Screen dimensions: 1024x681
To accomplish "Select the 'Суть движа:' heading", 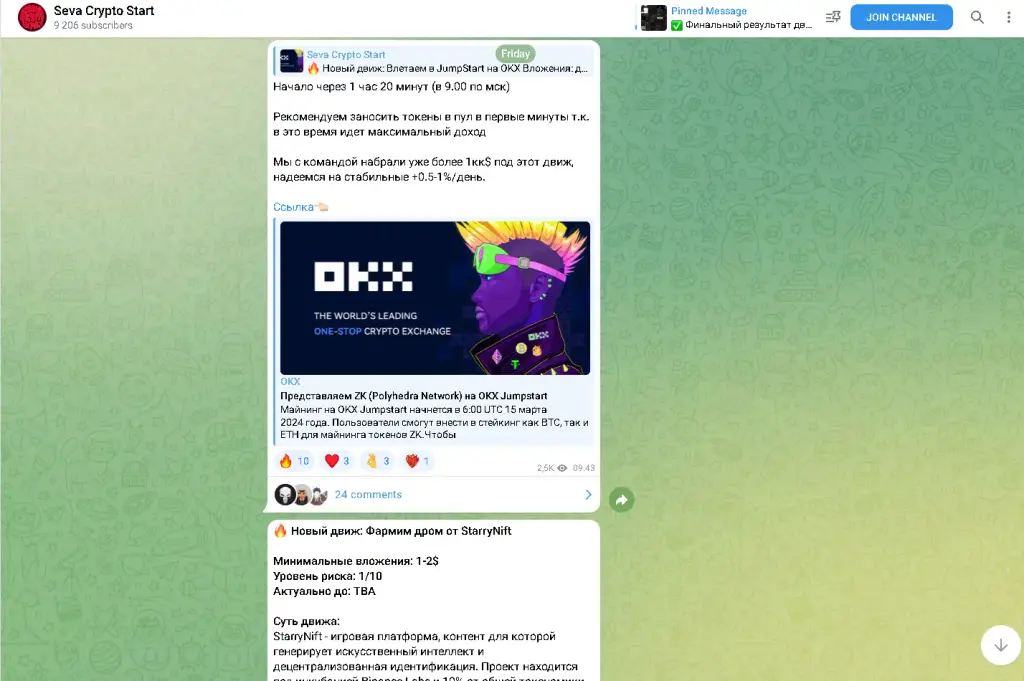I will pos(306,621).
